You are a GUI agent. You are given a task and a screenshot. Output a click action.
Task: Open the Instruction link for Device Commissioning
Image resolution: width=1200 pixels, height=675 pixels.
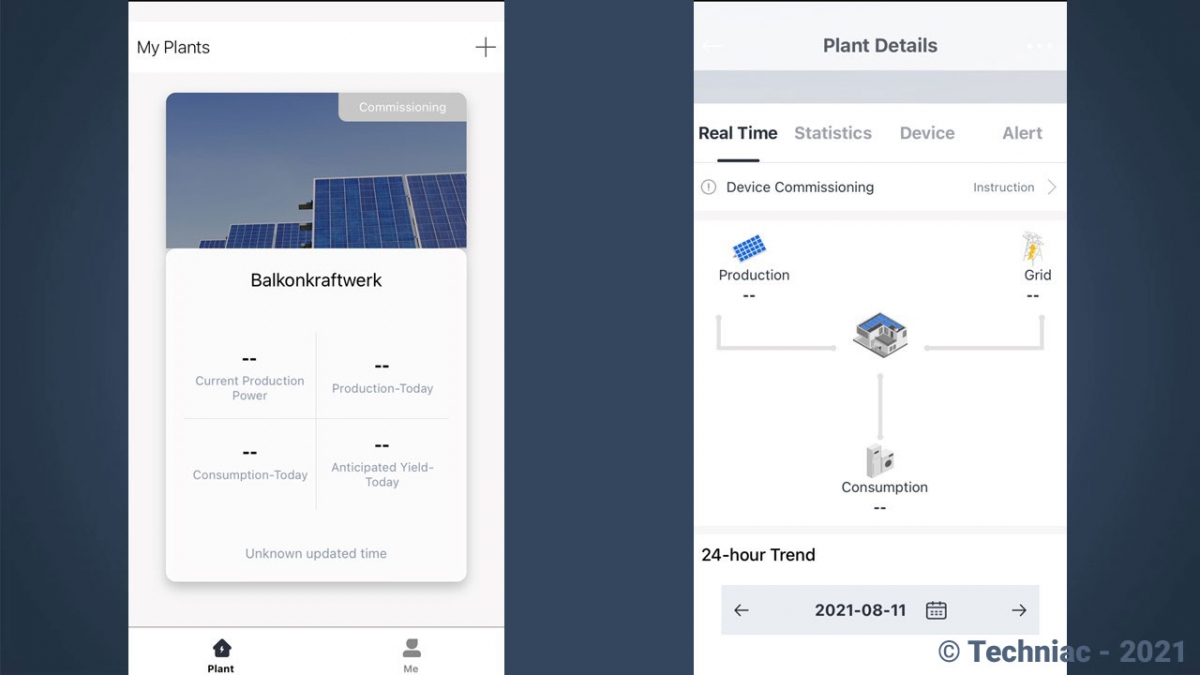[x=1002, y=187]
